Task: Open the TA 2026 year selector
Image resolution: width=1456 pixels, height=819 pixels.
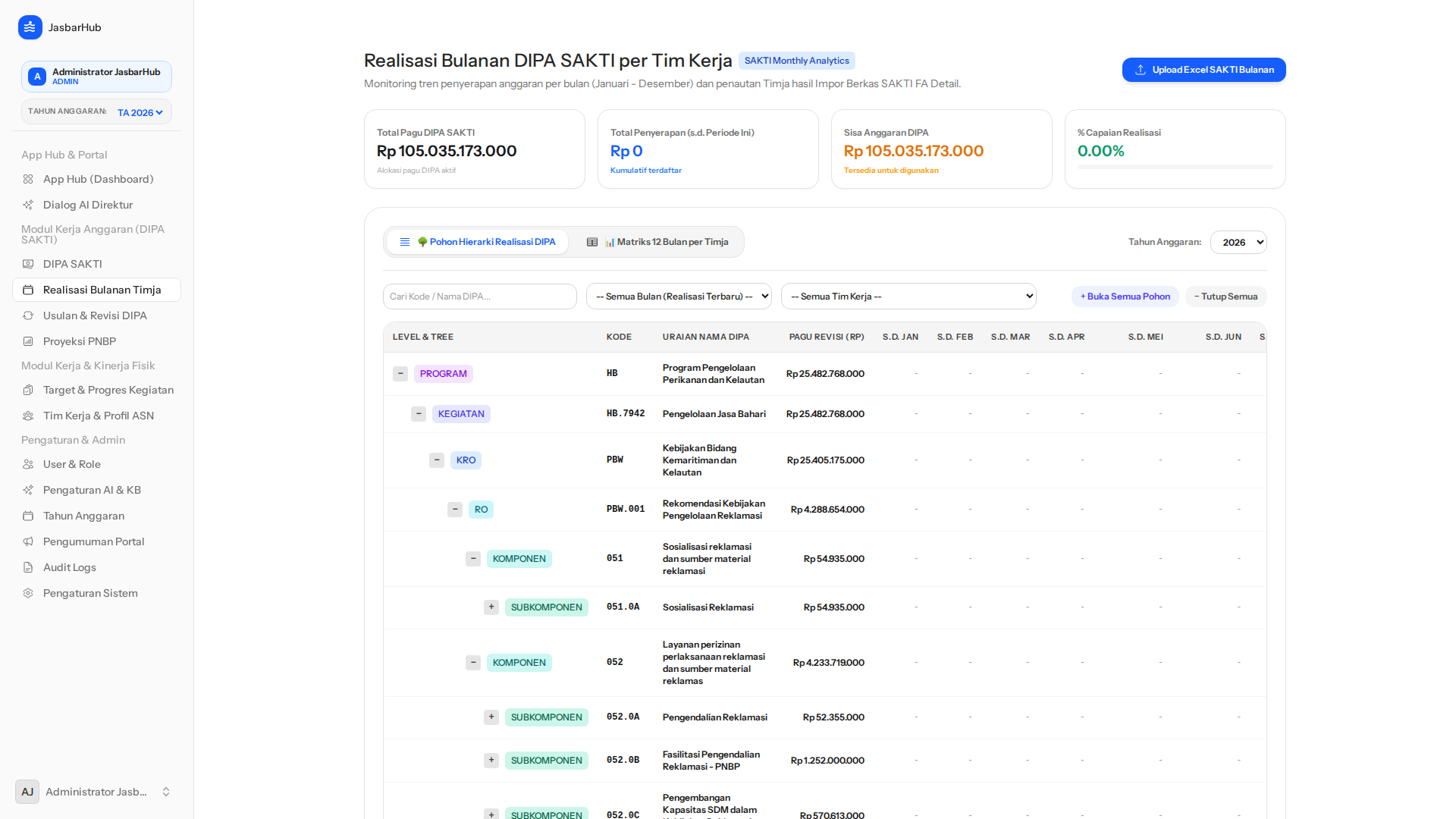Action: 140,112
